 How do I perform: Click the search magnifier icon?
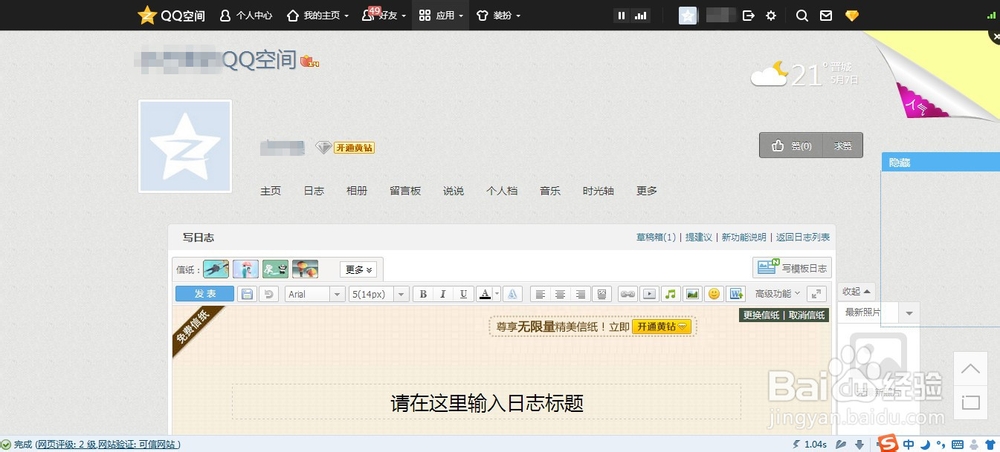(802, 15)
